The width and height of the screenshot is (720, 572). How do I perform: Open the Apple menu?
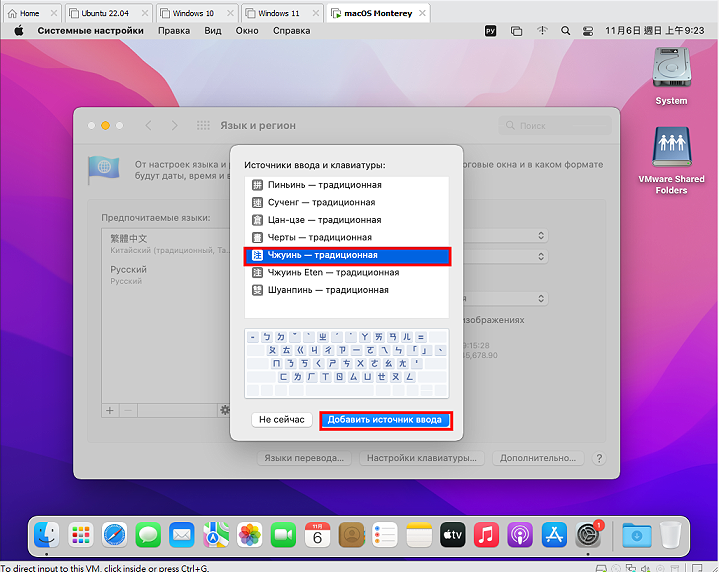[19, 31]
